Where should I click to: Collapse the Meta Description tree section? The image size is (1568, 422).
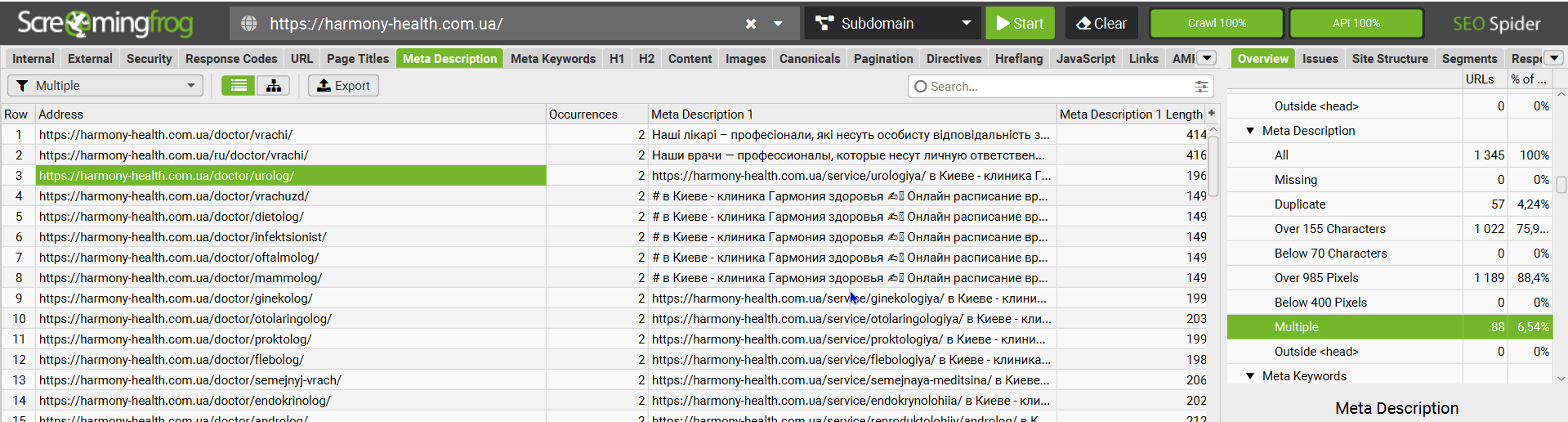[x=1250, y=131]
